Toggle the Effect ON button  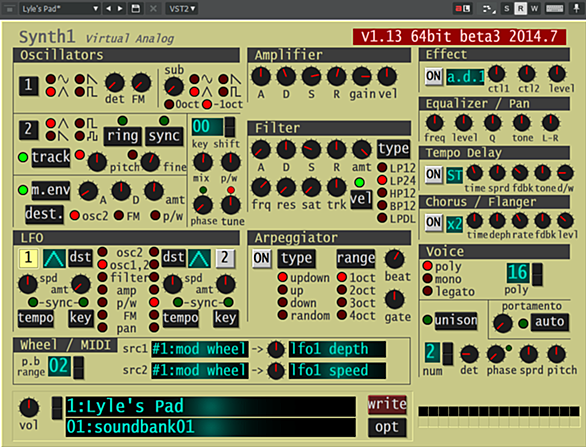(434, 76)
